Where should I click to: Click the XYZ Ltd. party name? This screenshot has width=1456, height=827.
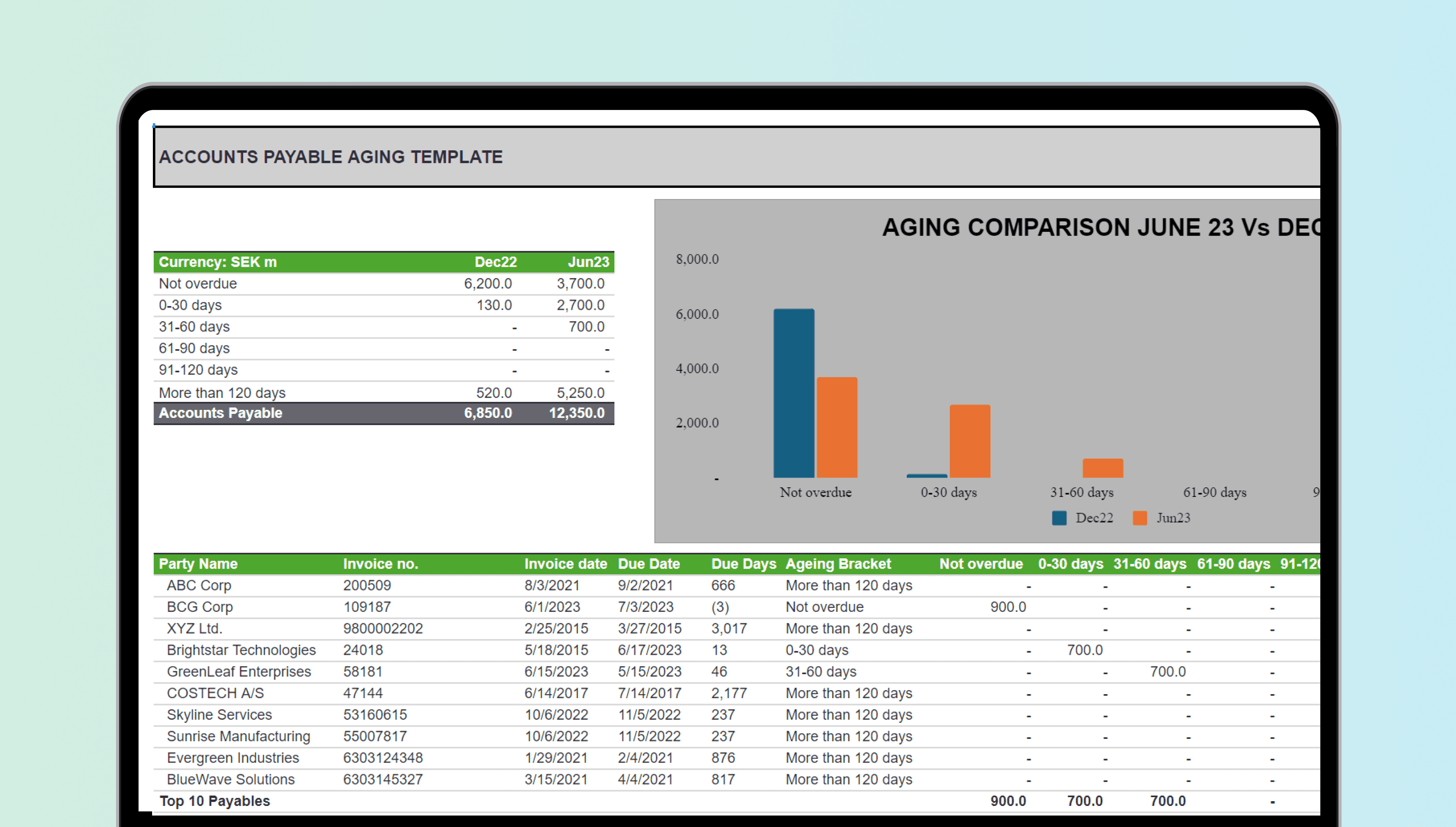point(195,628)
